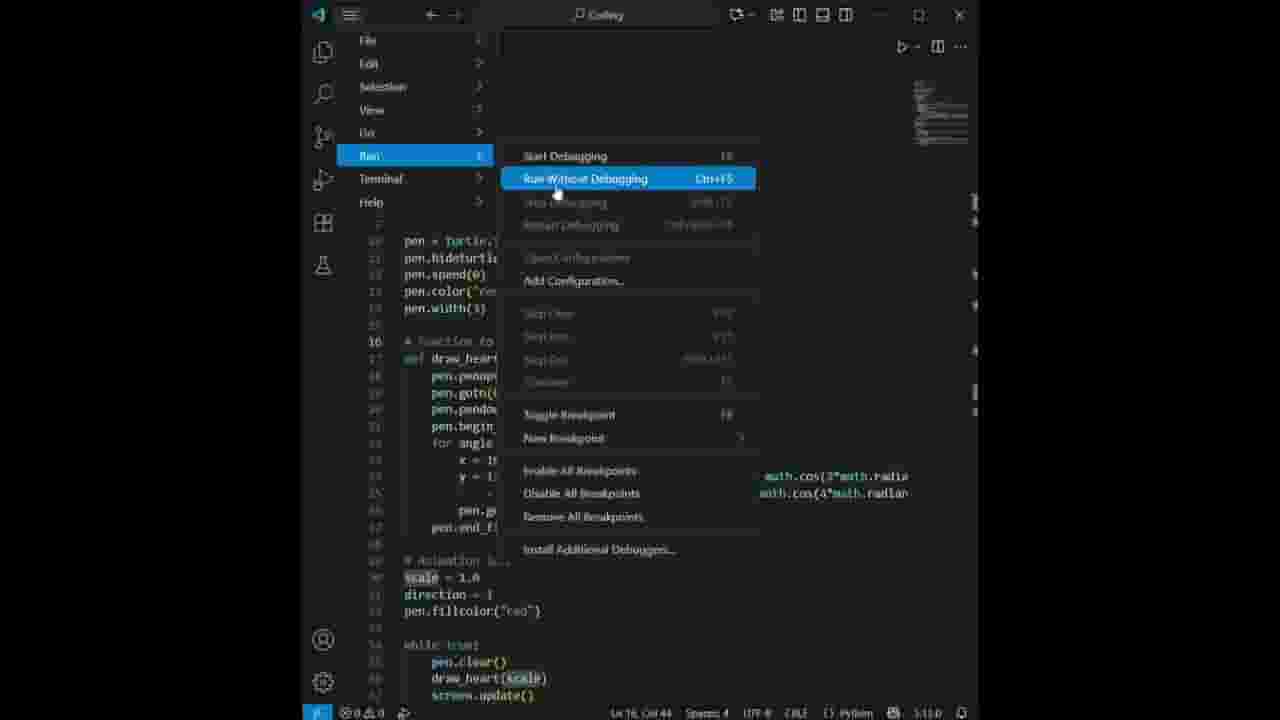Go forward with the right arrow

point(456,15)
